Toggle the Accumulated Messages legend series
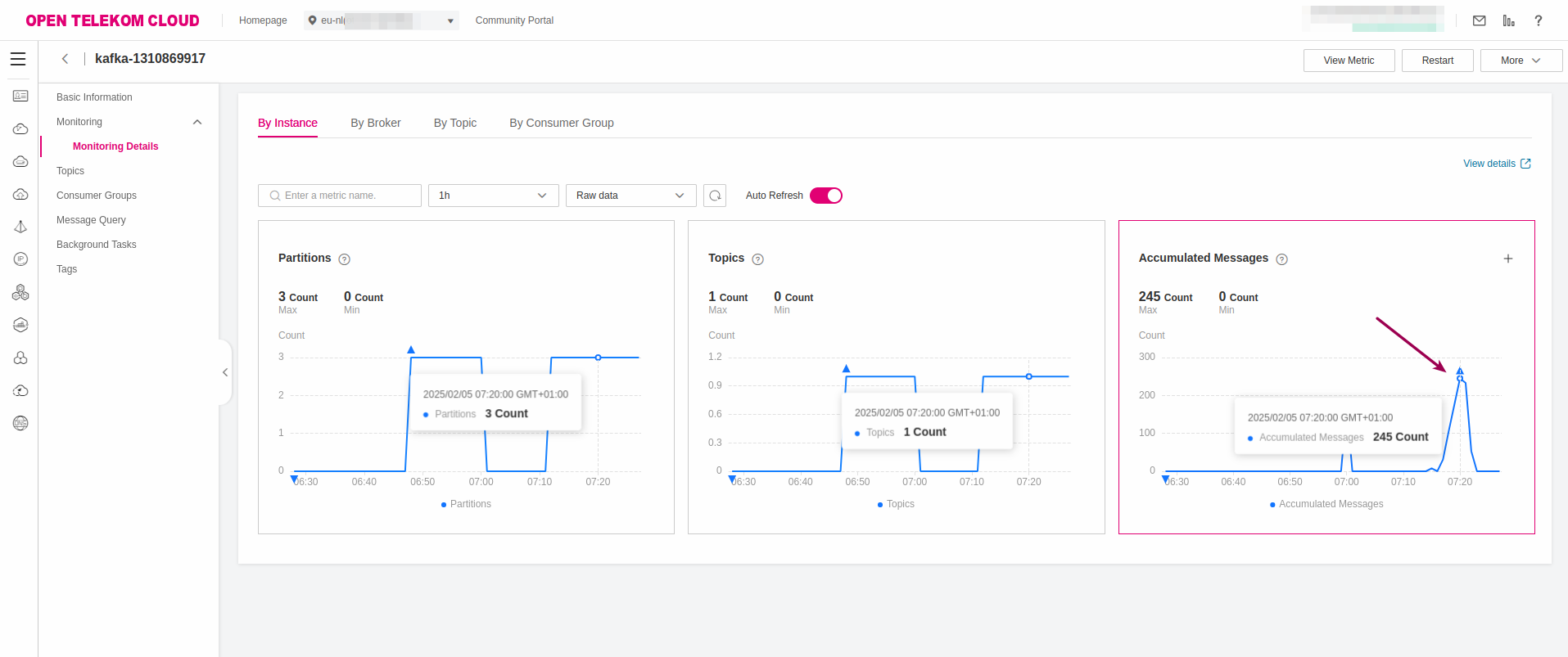This screenshot has height=657, width=1568. click(1326, 504)
